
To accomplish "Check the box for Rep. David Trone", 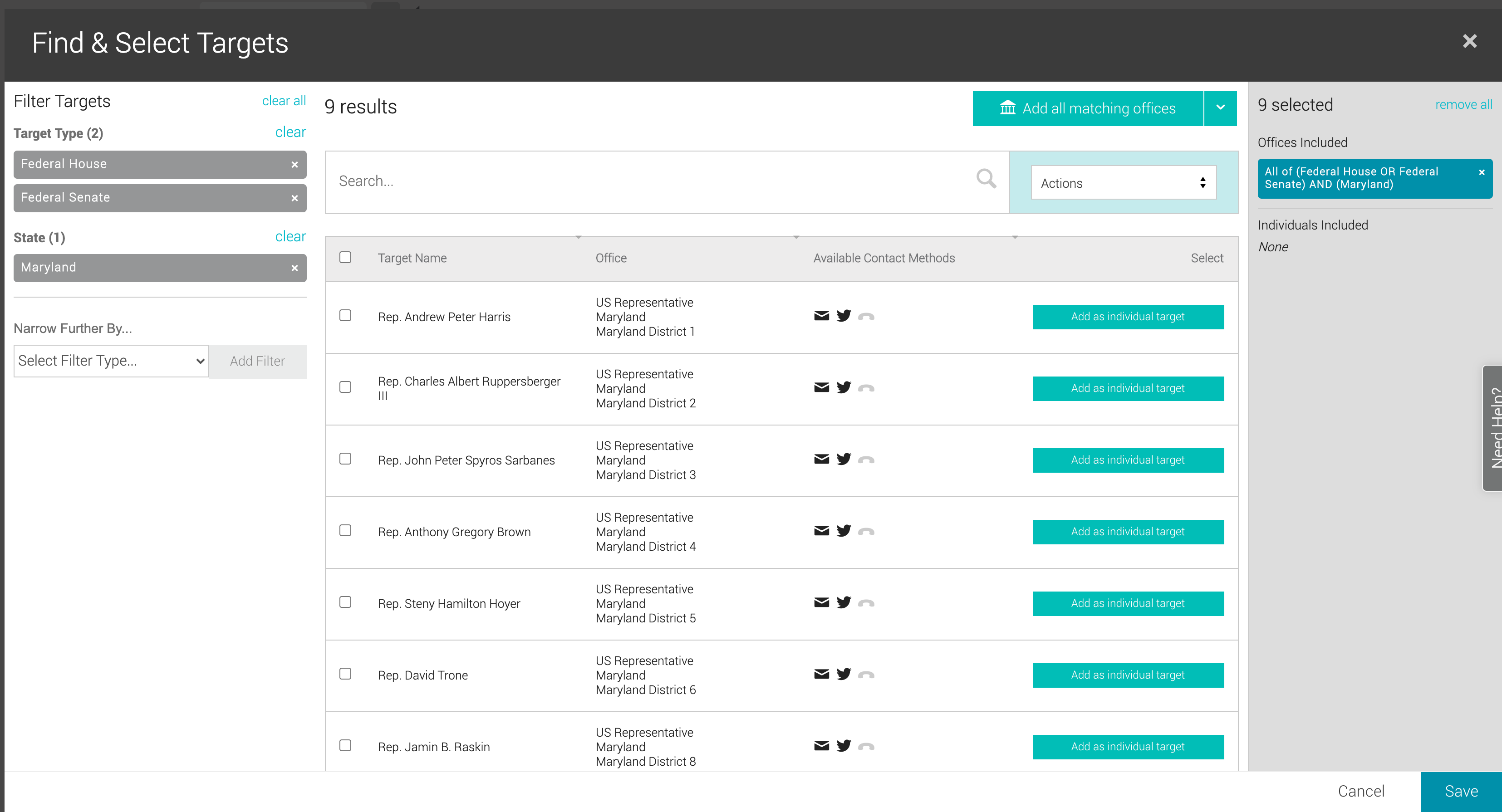I will coord(345,674).
